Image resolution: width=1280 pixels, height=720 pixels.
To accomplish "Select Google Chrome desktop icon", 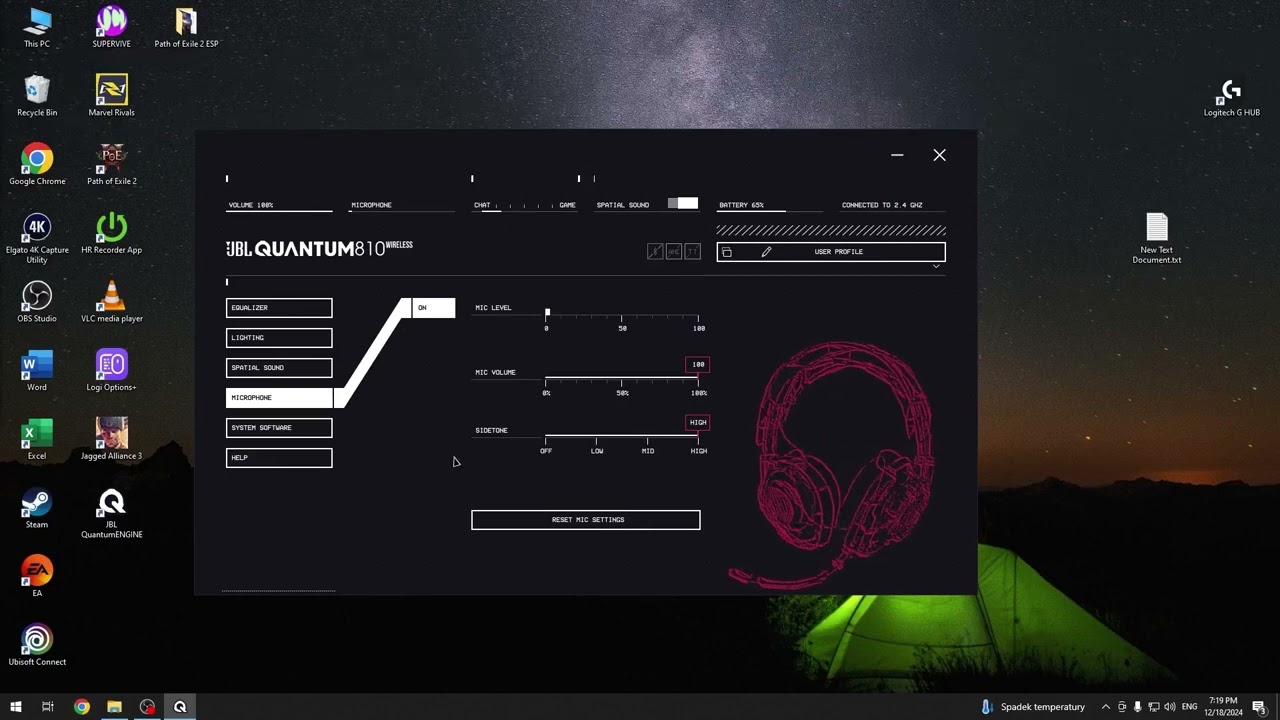I will pyautogui.click(x=37, y=165).
